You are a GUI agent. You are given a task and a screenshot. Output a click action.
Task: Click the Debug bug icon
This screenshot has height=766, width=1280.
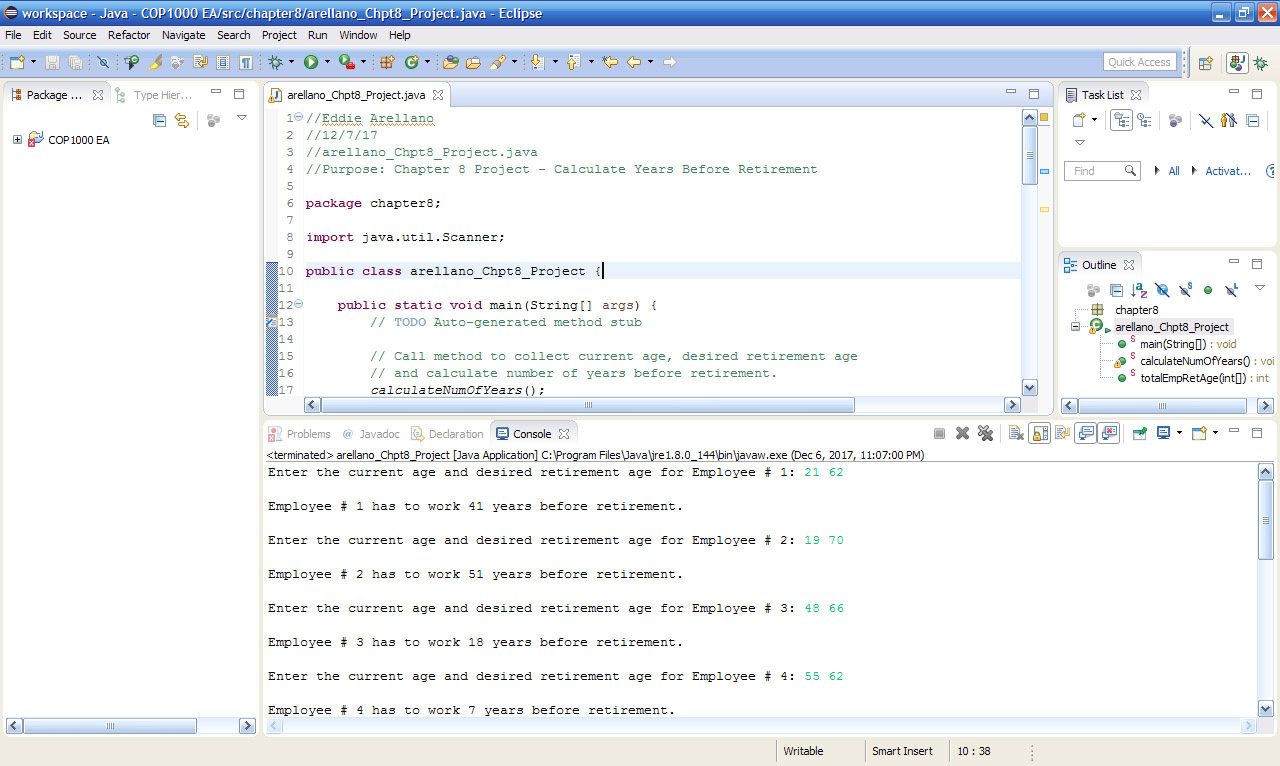tap(275, 62)
